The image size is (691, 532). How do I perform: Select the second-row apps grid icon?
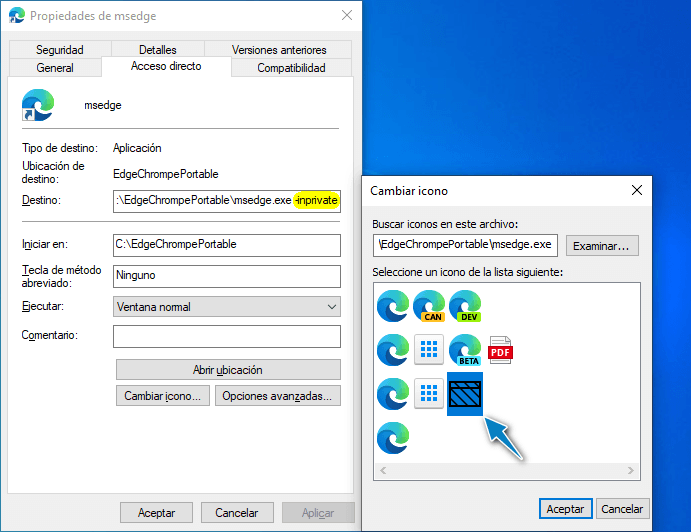[429, 350]
